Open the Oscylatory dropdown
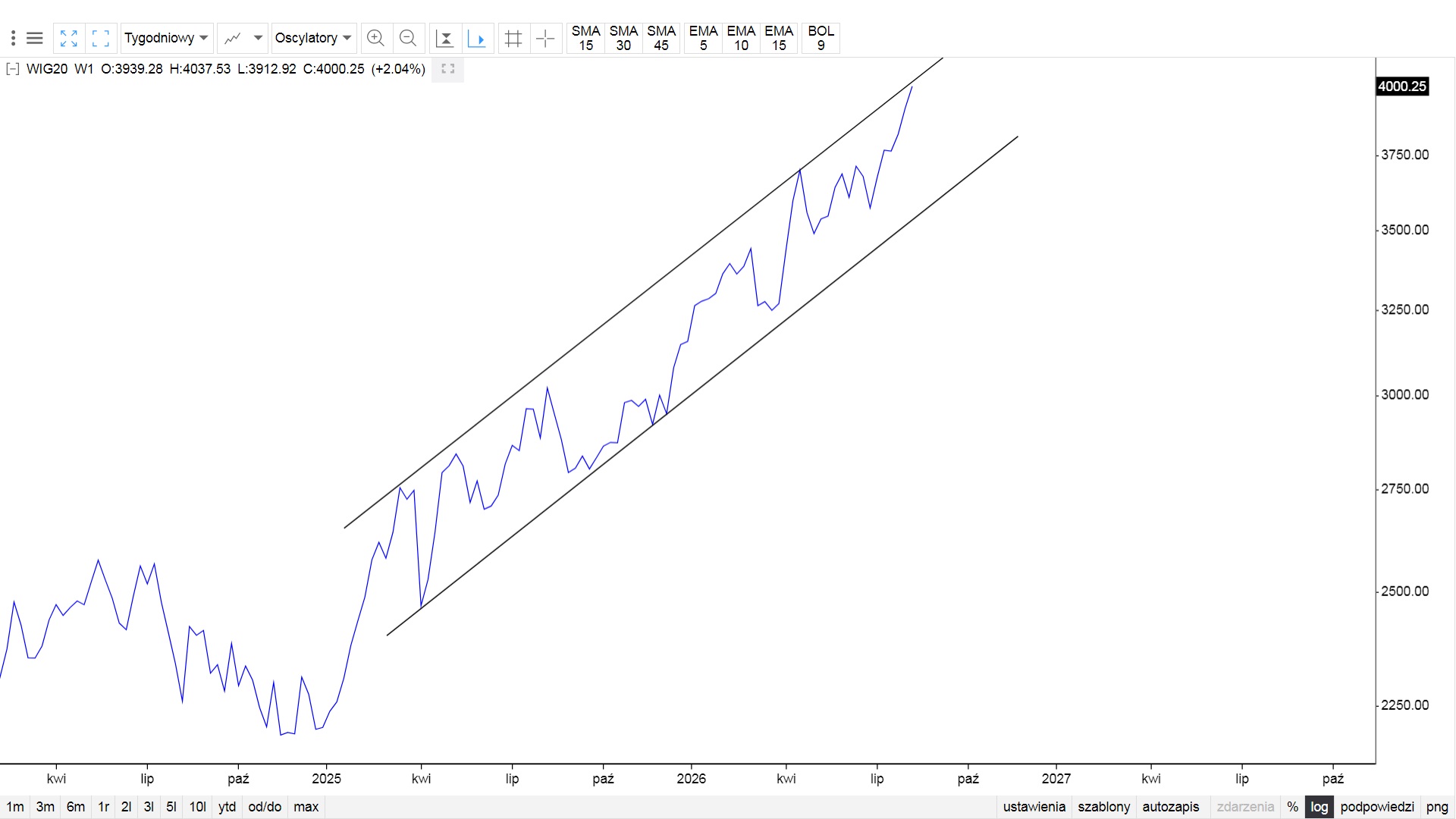The height and width of the screenshot is (819, 1456). [314, 38]
